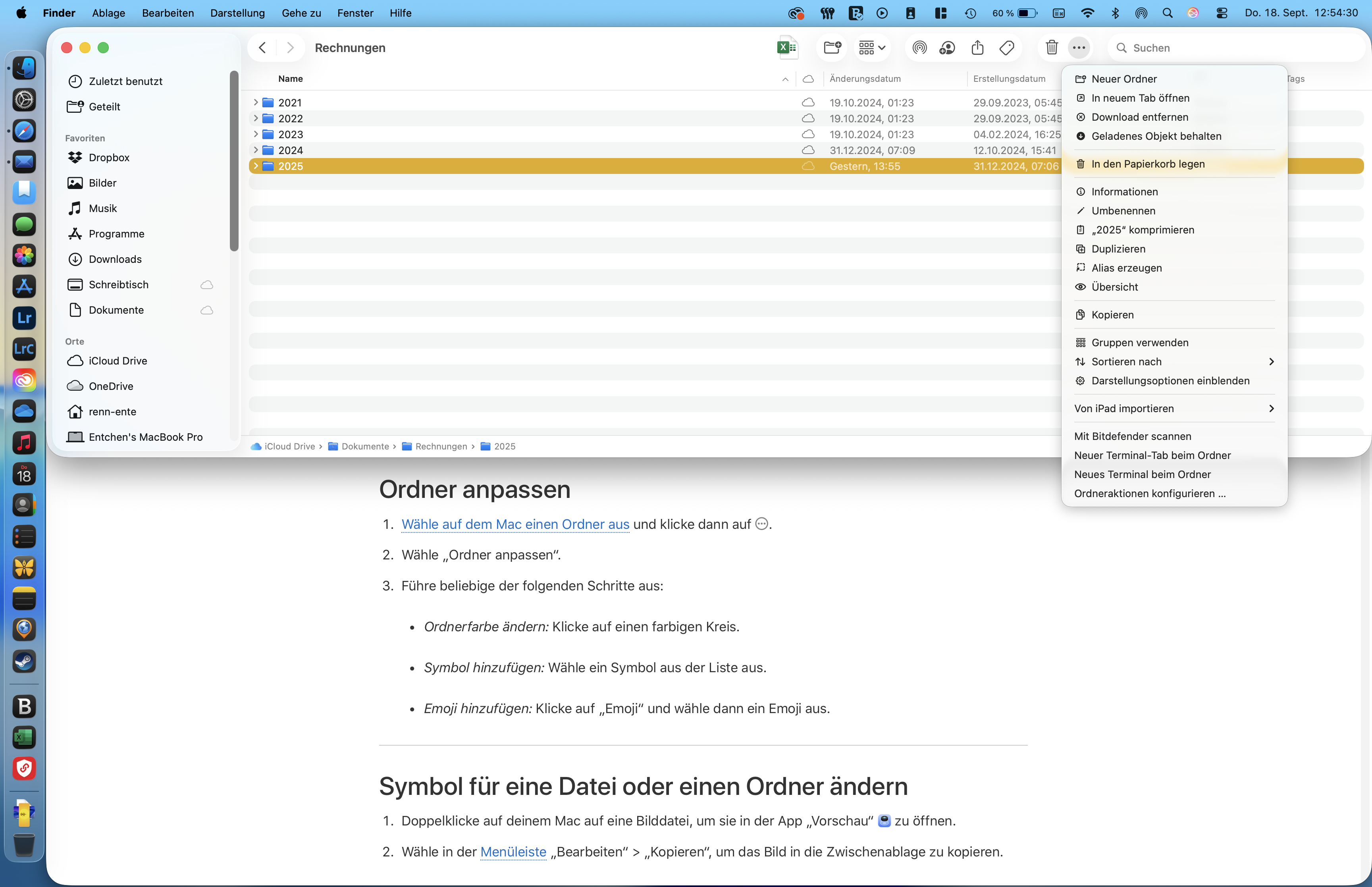This screenshot has height=887, width=1372.
Task: Expand the 2024 folder disclosure triangle
Action: coord(256,150)
